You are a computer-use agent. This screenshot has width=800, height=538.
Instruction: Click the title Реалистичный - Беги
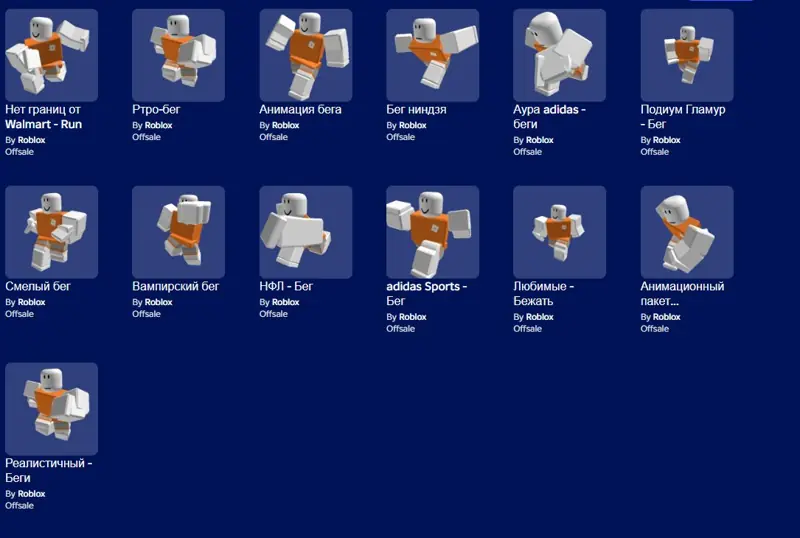tap(48, 471)
